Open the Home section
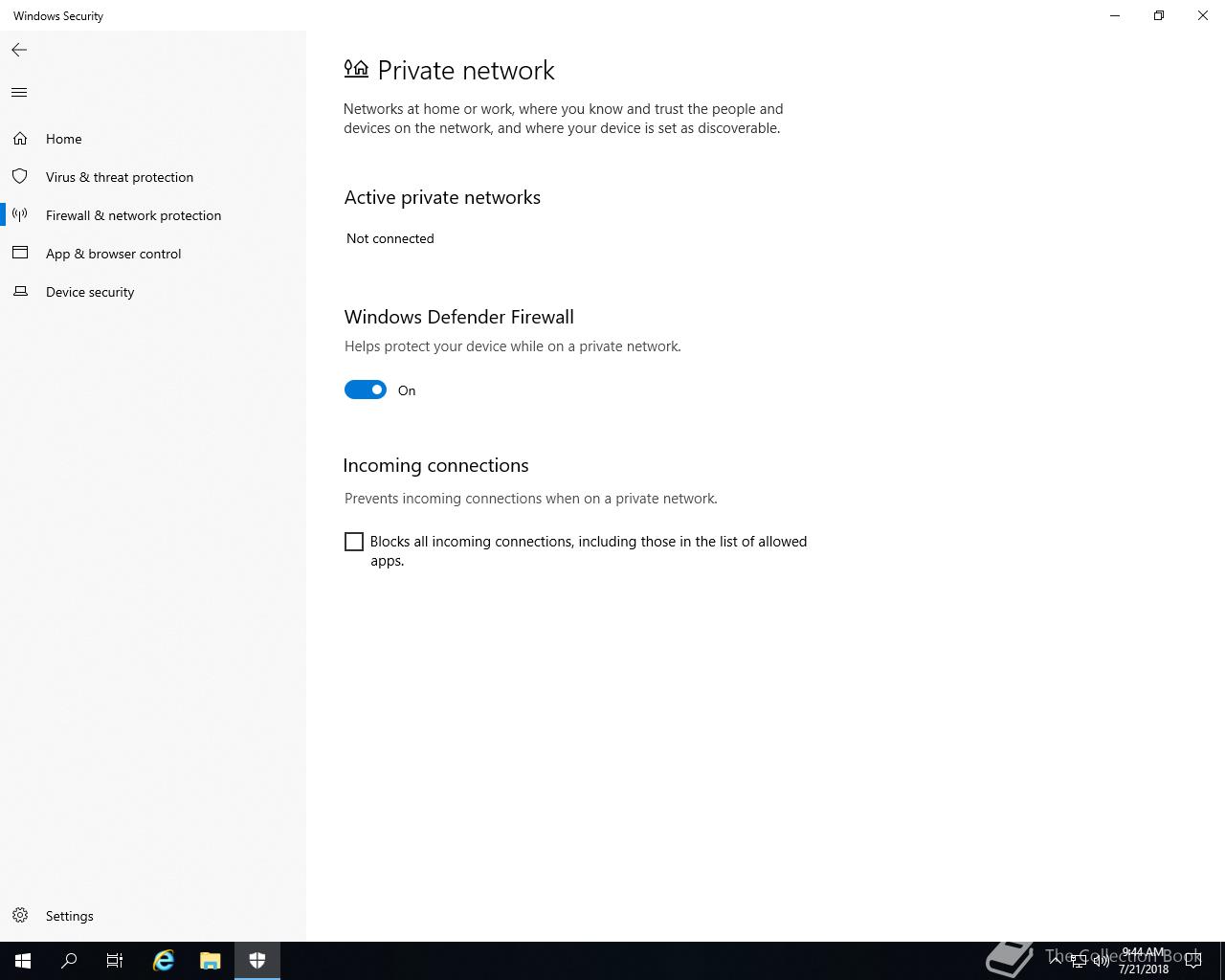This screenshot has height=980, width=1225. [x=153, y=139]
